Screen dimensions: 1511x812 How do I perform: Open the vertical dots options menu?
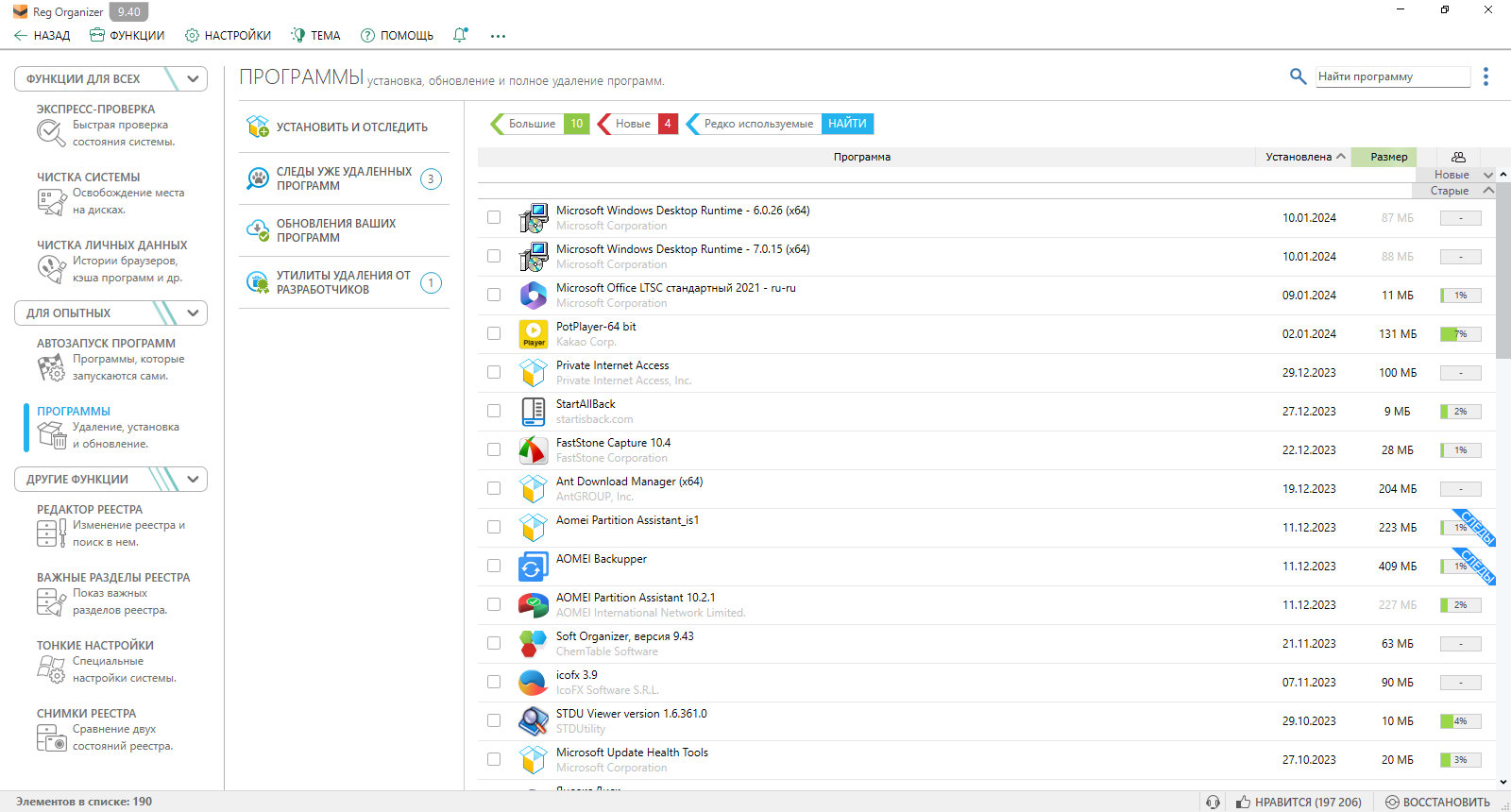[1486, 76]
